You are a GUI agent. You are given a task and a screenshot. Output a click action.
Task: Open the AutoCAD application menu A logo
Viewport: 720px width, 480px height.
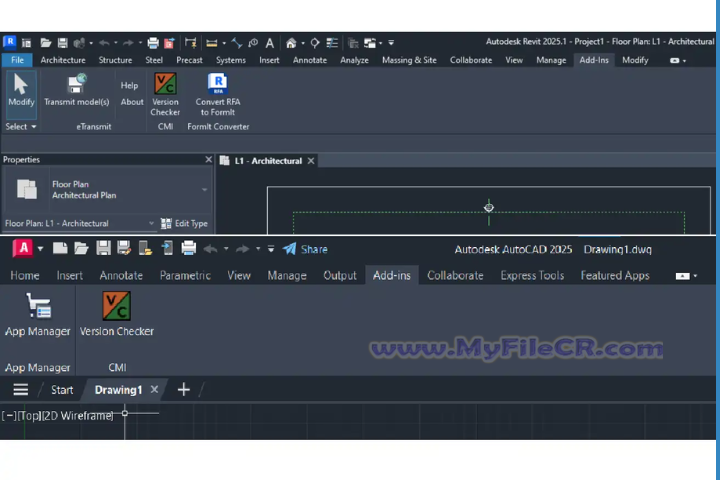23,248
